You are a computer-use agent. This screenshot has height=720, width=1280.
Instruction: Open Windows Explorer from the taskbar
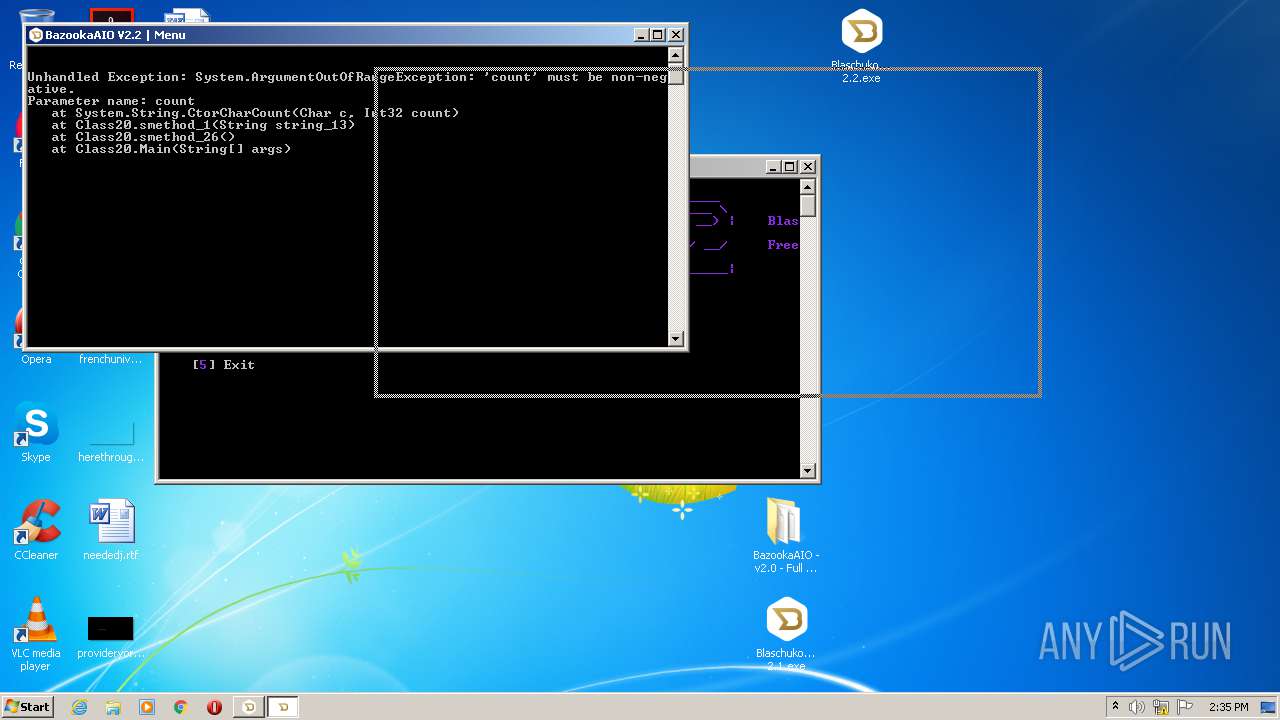point(113,707)
